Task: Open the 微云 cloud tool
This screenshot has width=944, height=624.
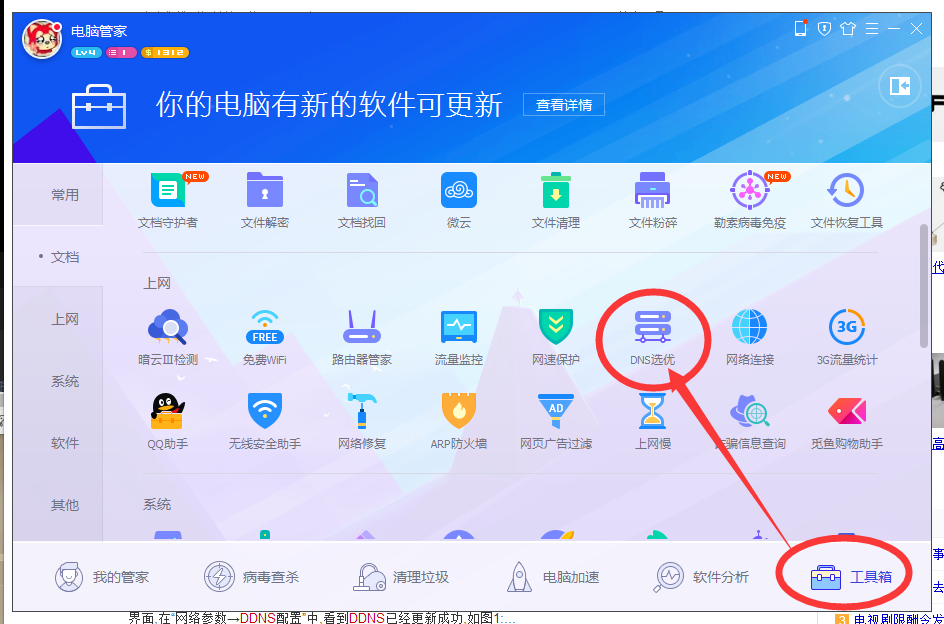Action: 459,201
